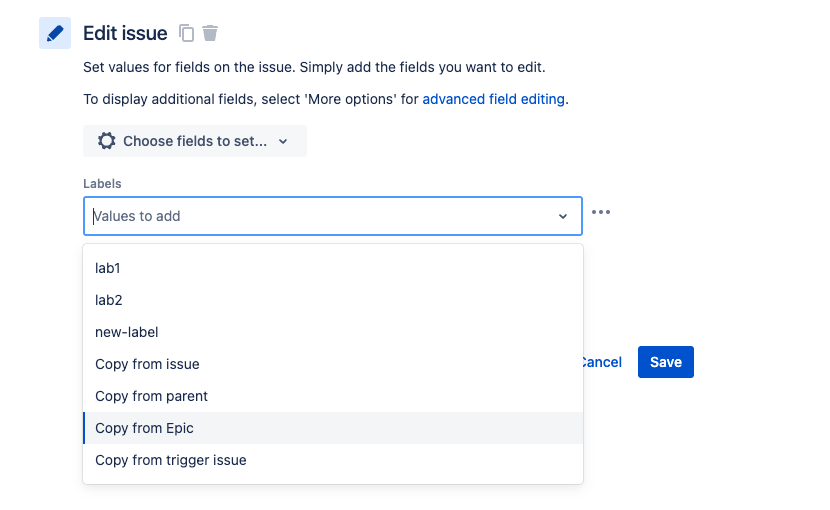The height and width of the screenshot is (510, 830).
Task: Click the Choose fields to set button label
Action: point(195,141)
